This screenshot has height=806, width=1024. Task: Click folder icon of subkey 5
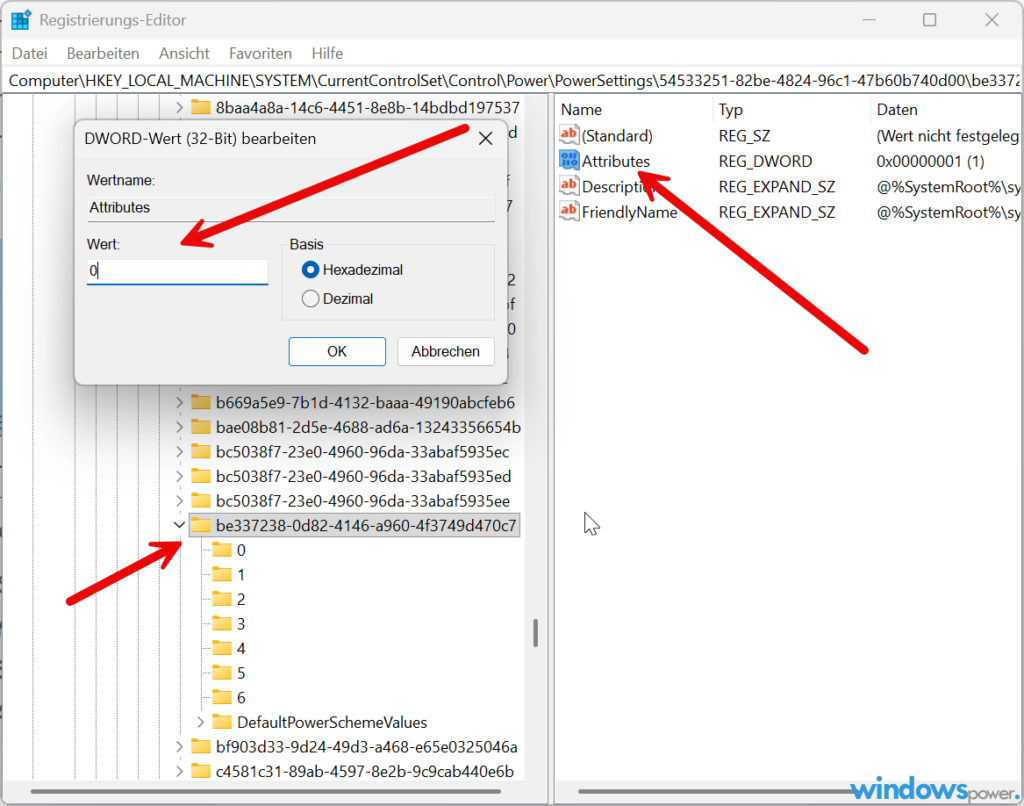click(x=222, y=673)
